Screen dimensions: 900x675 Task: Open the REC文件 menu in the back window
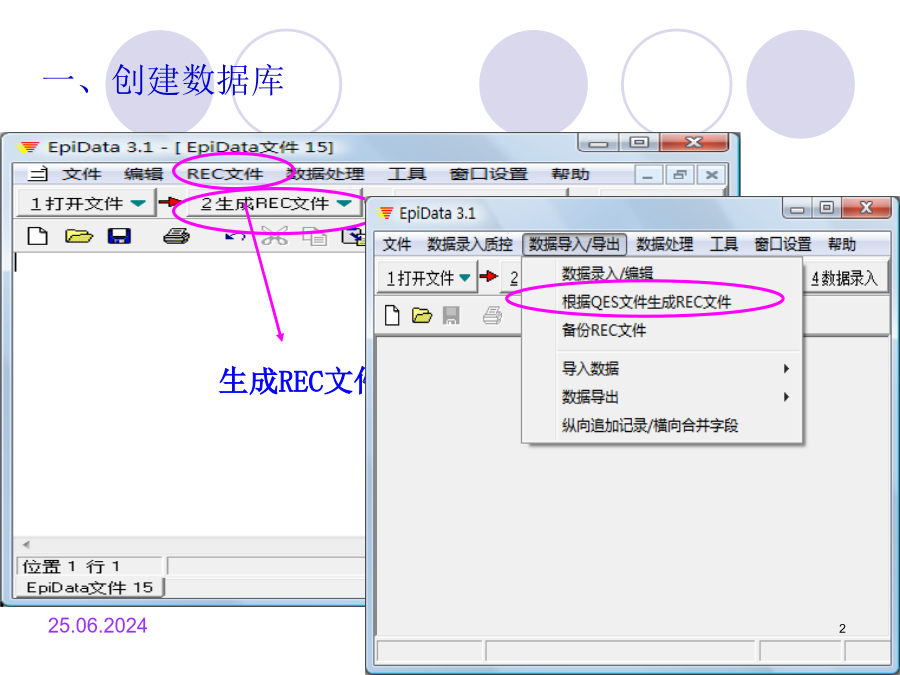[225, 174]
